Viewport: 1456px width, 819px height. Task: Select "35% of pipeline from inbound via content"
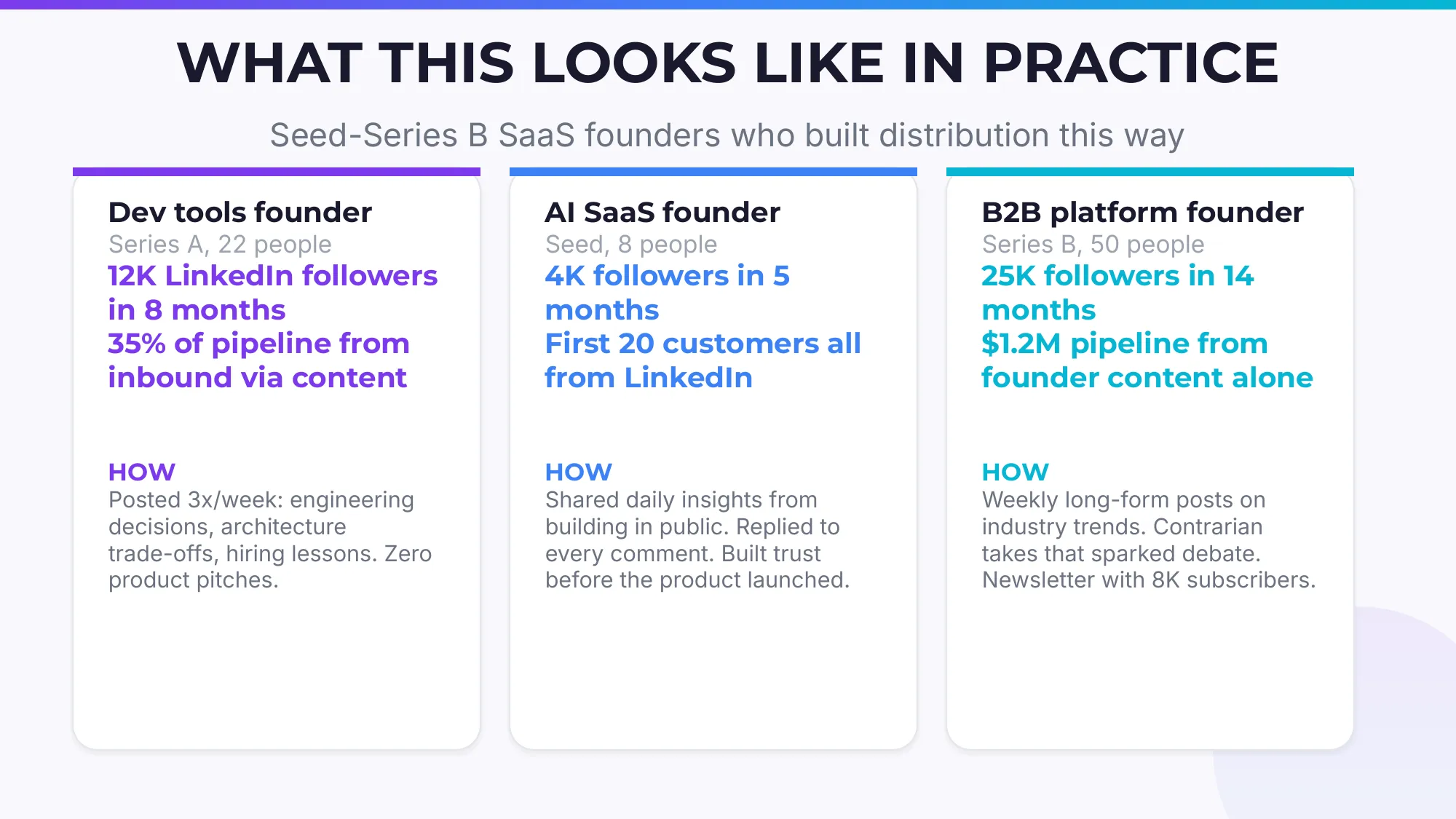pos(258,360)
